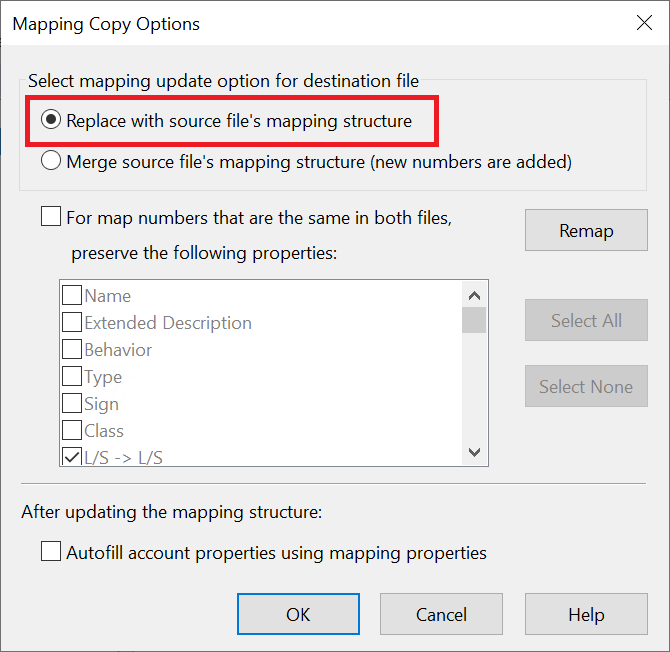Check the Extended Description checkbox
The width and height of the screenshot is (670, 652).
(72, 322)
